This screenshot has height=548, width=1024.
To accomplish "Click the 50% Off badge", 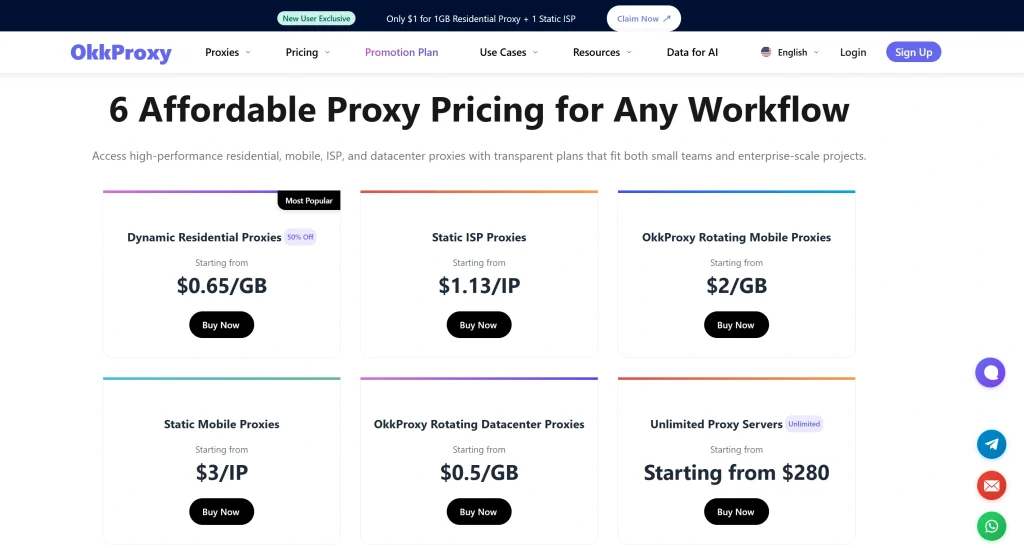I will coord(300,237).
